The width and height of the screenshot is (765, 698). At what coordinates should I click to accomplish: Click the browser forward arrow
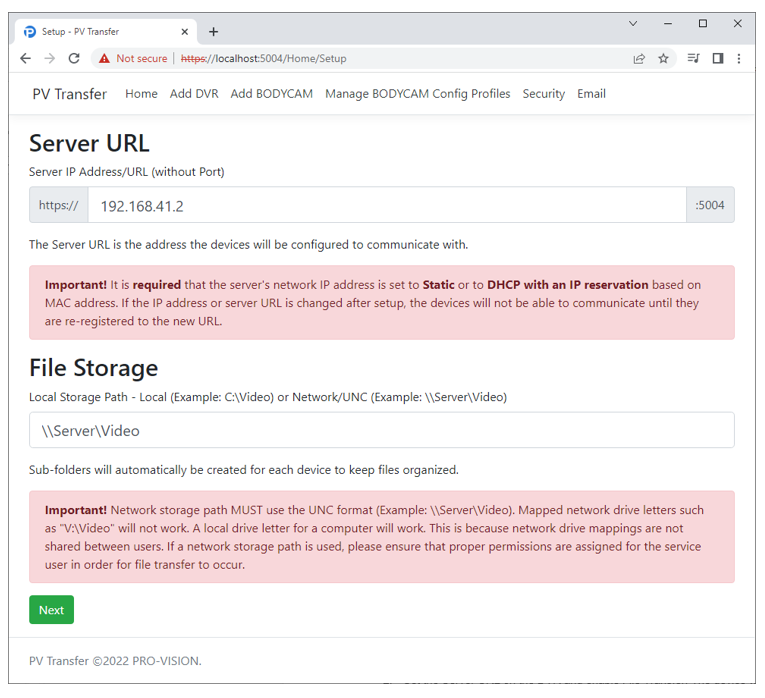pyautogui.click(x=50, y=59)
